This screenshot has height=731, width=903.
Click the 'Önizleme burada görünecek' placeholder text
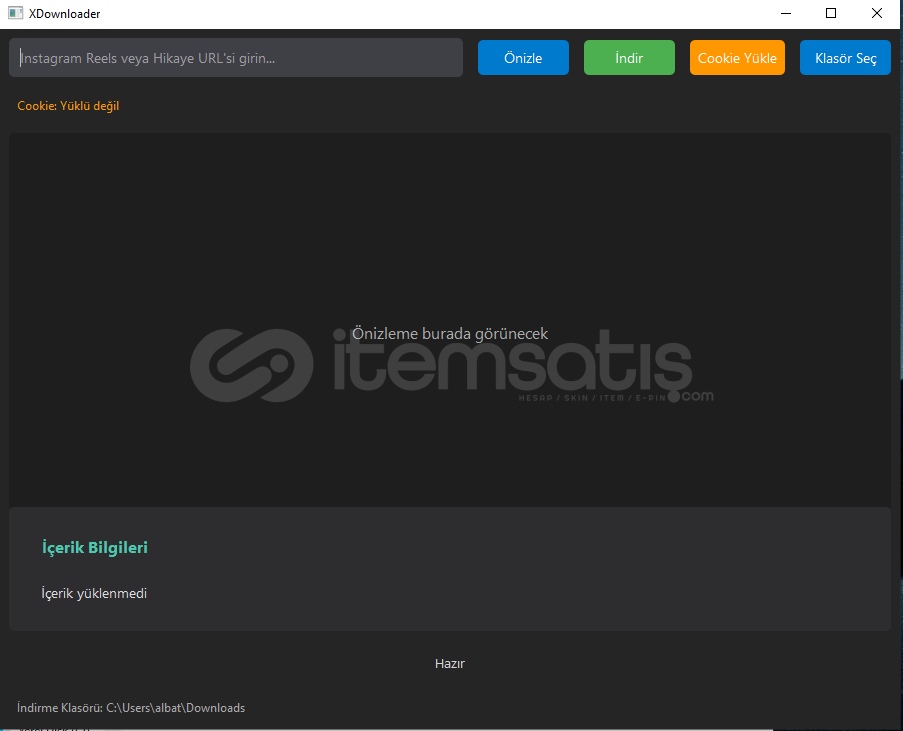(x=450, y=334)
